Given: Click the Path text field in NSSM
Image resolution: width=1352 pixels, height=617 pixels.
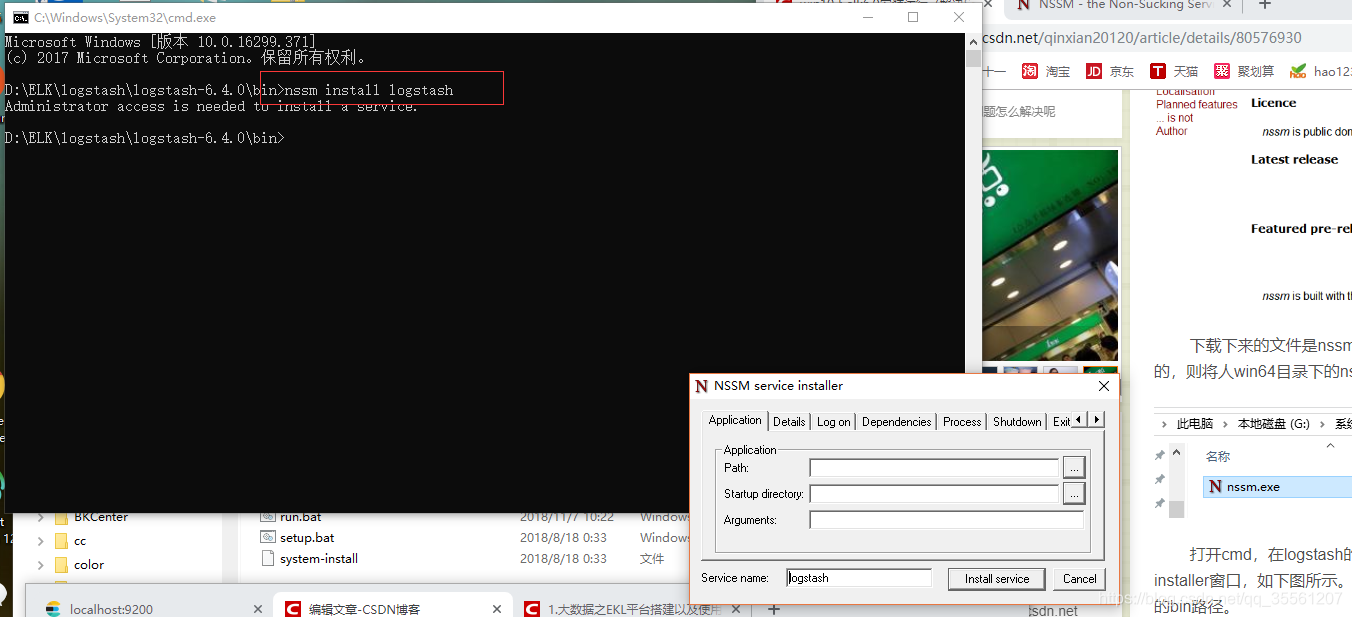Looking at the screenshot, I should [934, 468].
